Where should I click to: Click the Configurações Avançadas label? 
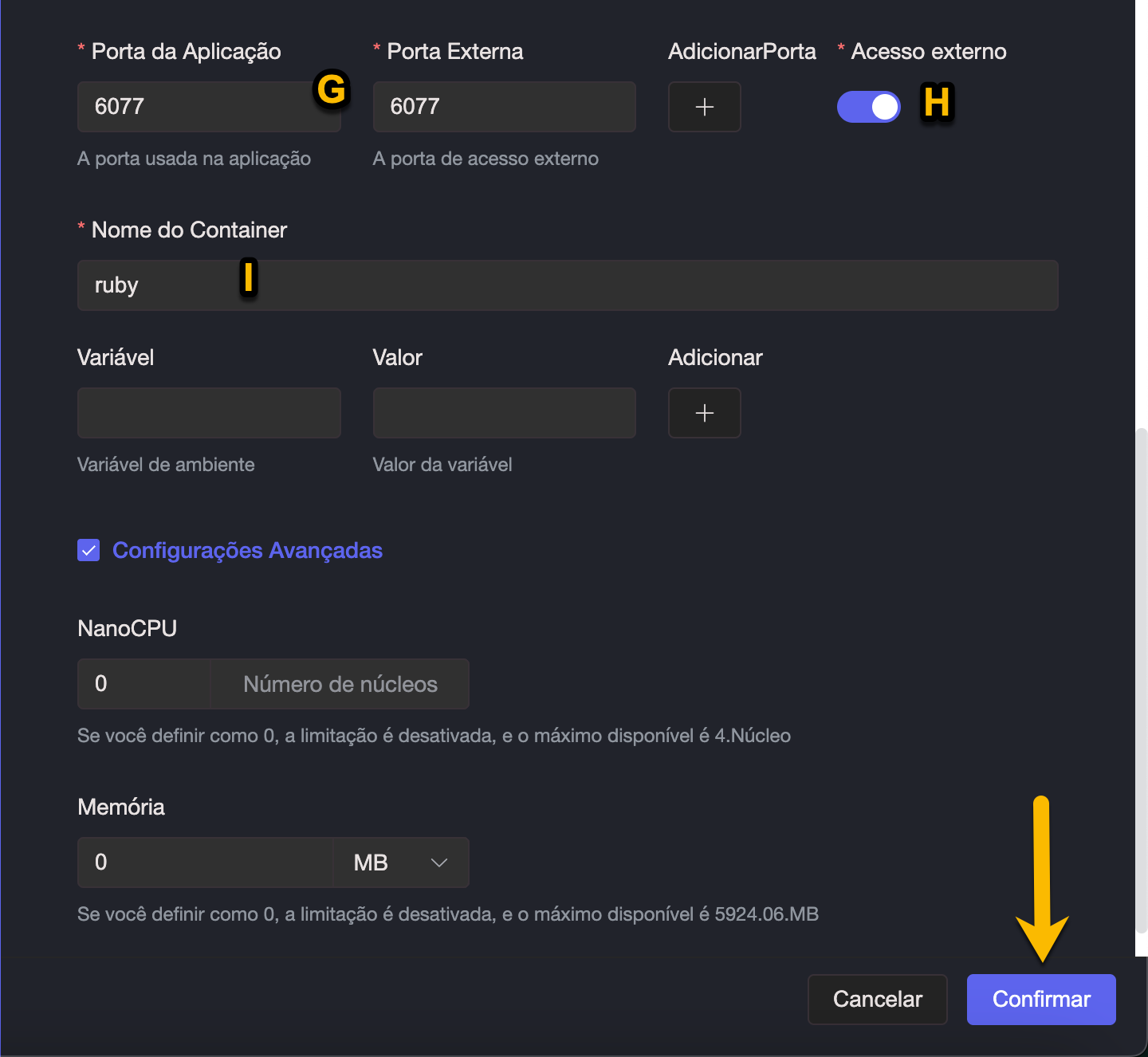click(x=247, y=550)
